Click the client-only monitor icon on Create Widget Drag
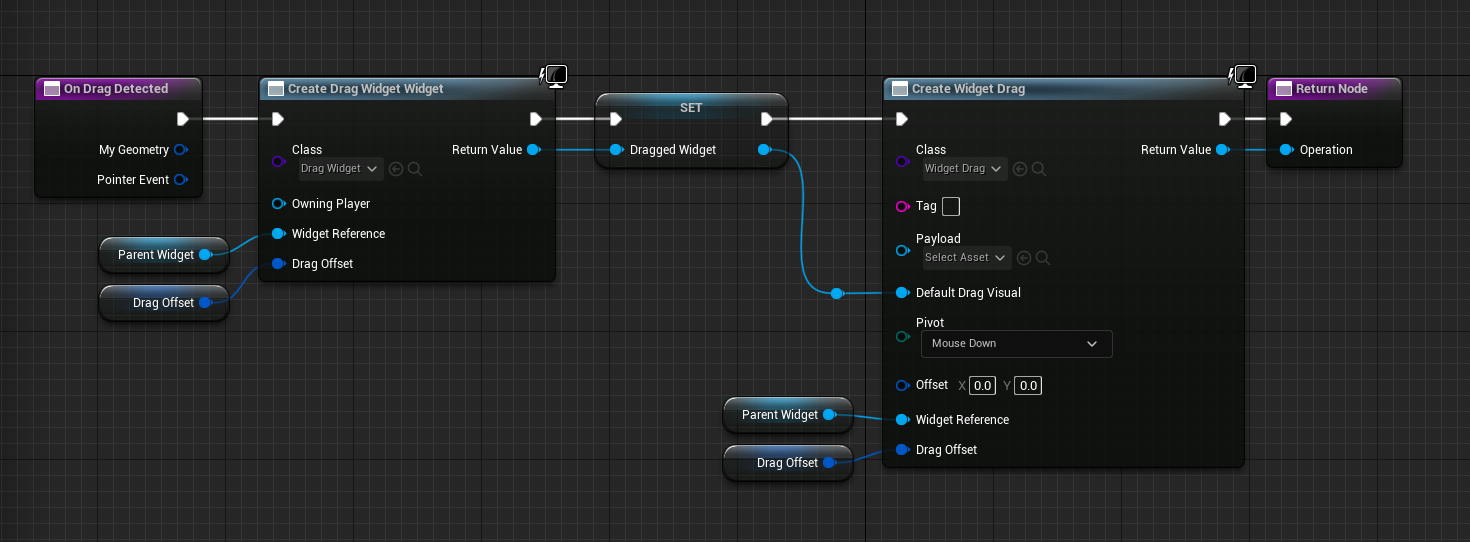Screen dimensions: 1470x542 click(x=1243, y=75)
